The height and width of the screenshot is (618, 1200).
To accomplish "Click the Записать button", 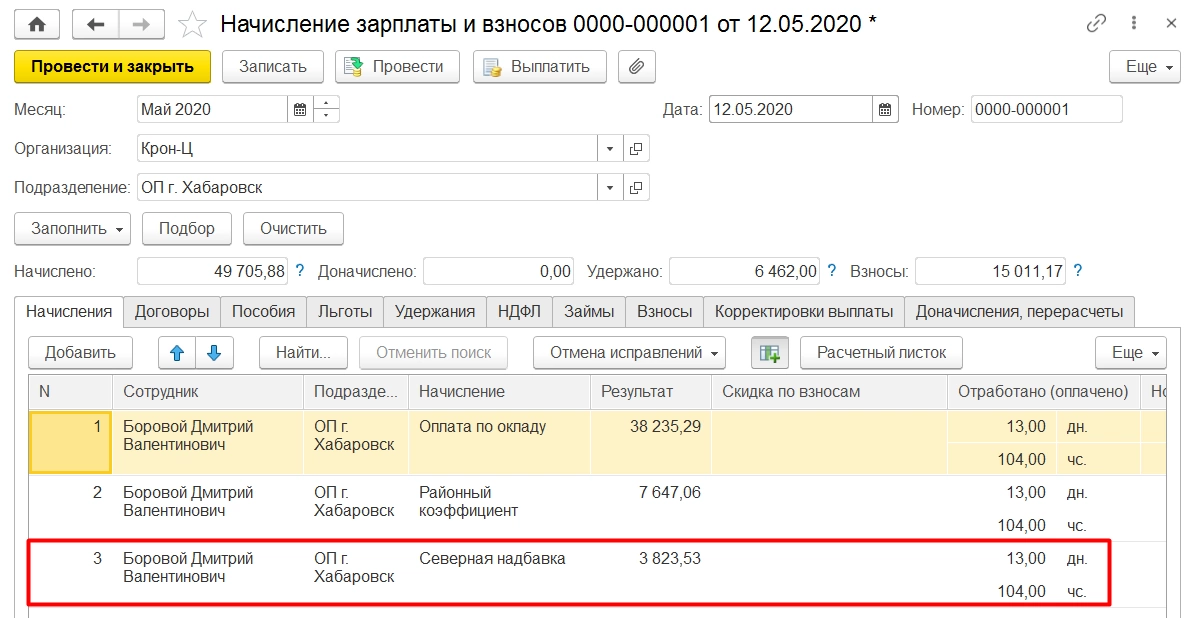I will (272, 67).
